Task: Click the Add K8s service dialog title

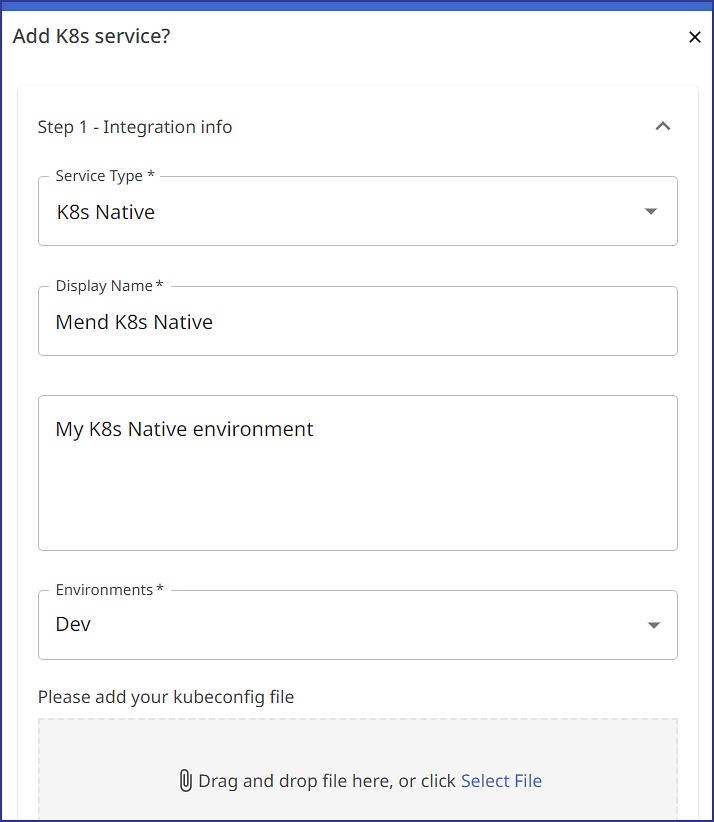Action: coord(91,37)
